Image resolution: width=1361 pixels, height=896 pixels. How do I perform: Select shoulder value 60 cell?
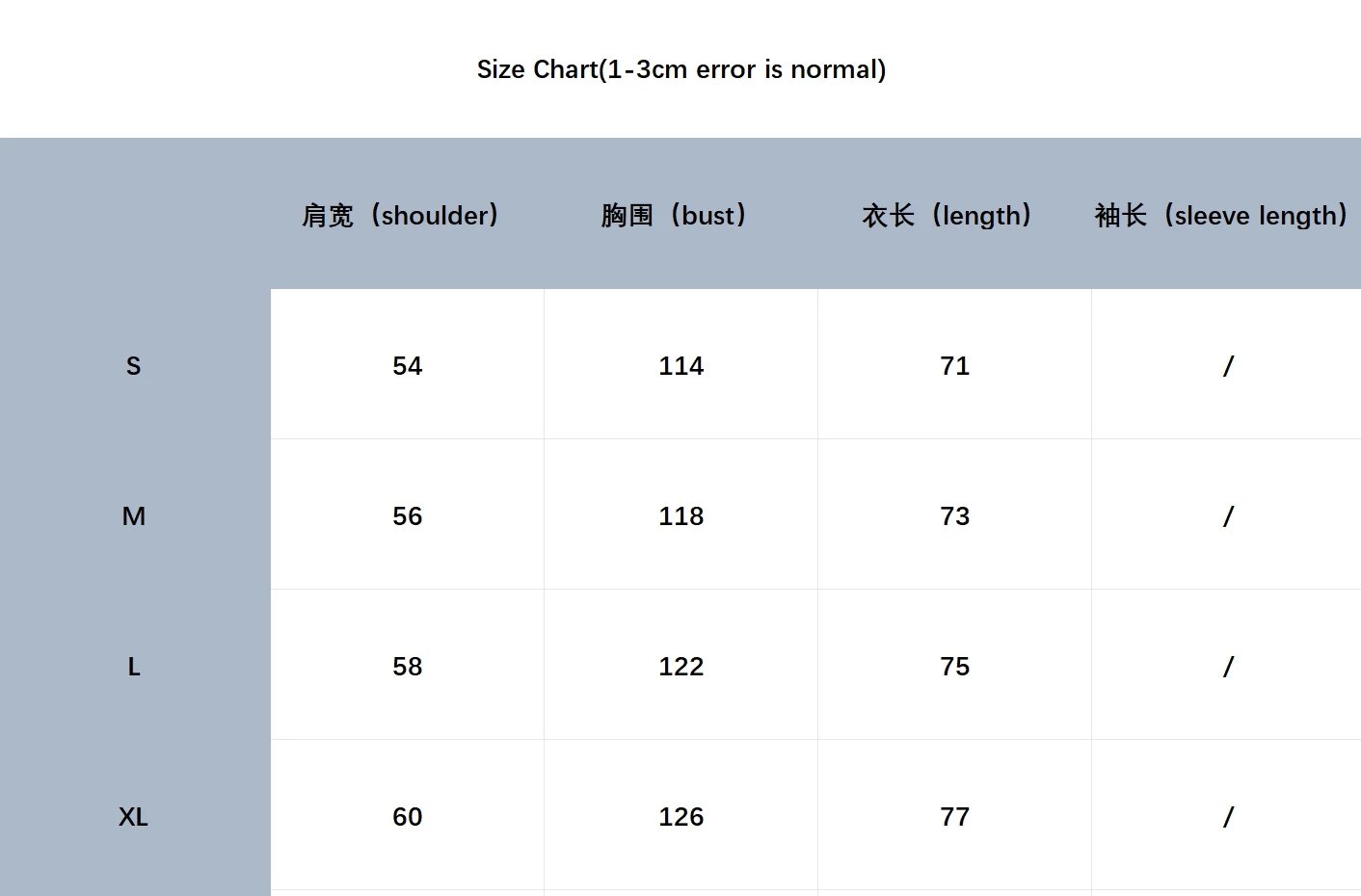[x=407, y=816]
